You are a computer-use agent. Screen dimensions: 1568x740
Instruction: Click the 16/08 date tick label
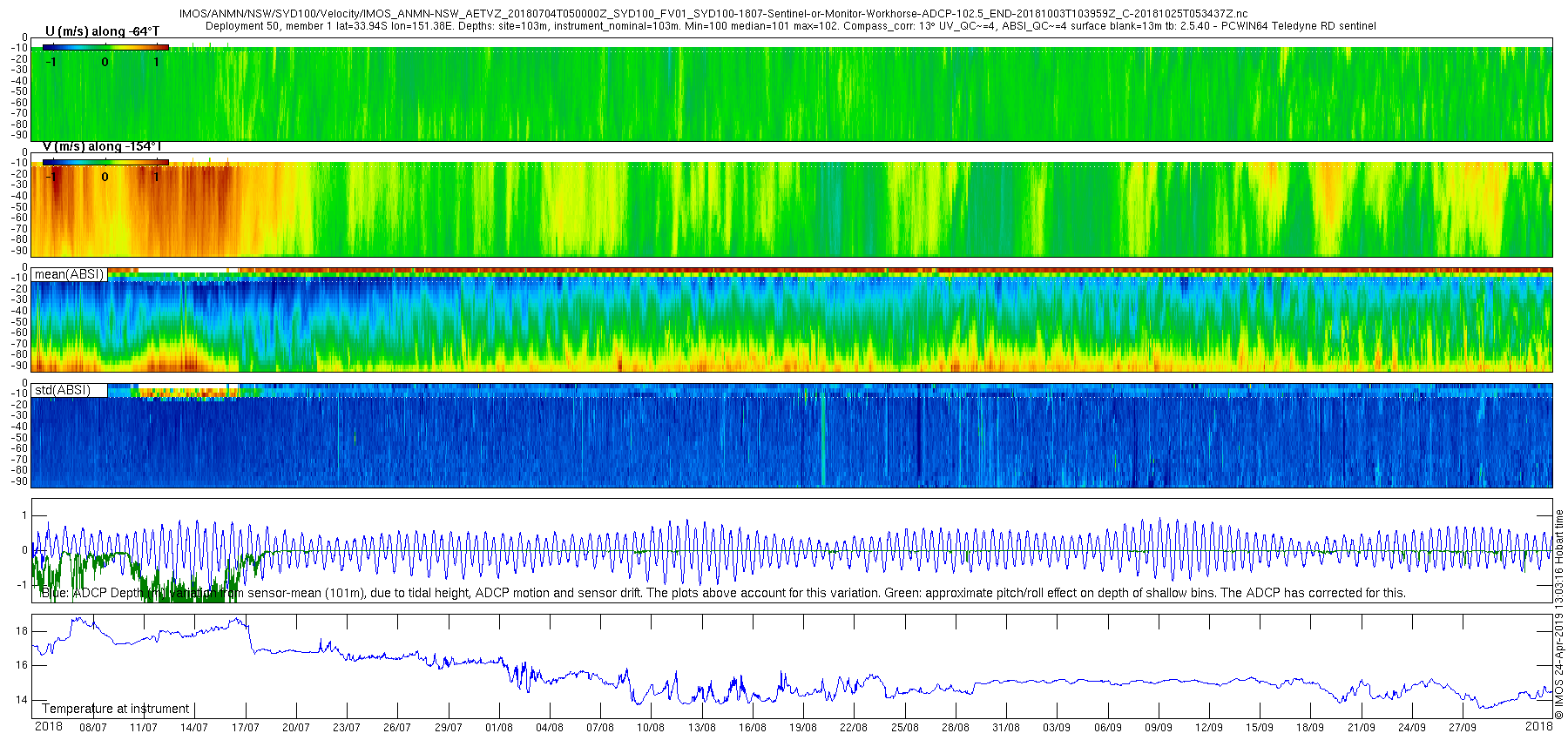pyautogui.click(x=753, y=728)
